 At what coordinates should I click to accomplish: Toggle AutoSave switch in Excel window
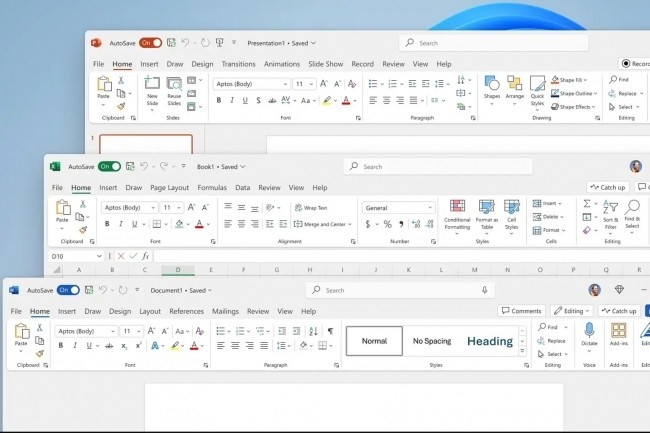[109, 166]
